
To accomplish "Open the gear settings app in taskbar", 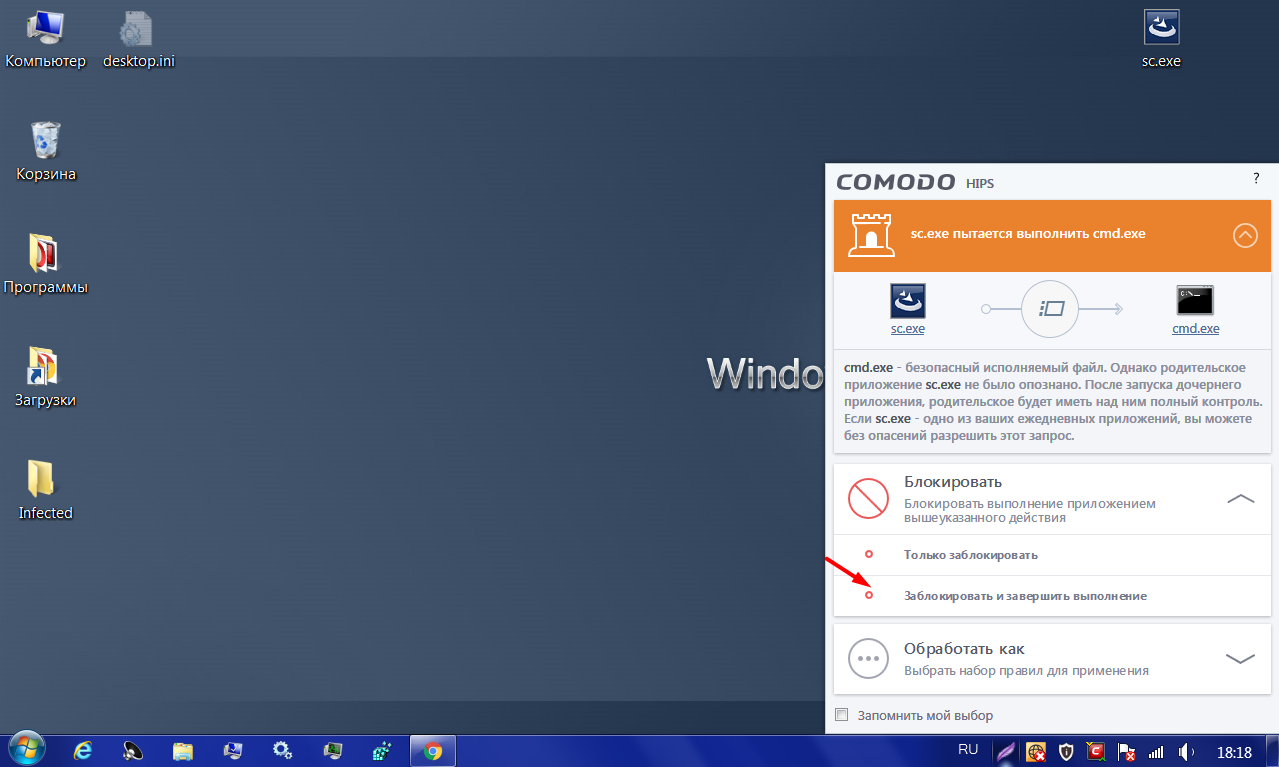I will coord(282,750).
